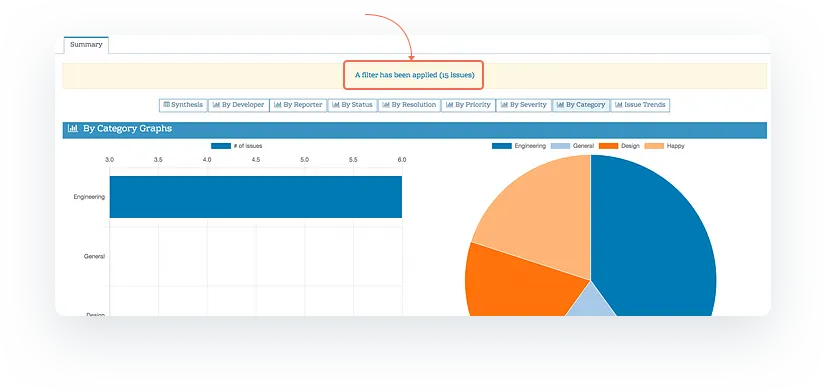Switch to By Severity graphs

point(524,105)
